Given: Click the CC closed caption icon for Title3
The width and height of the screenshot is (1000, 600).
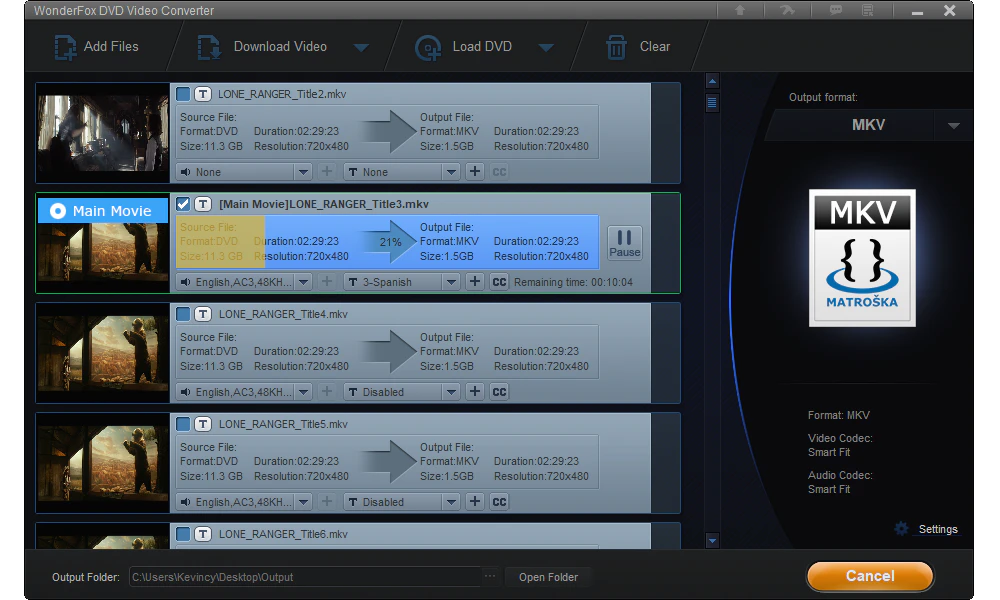Looking at the screenshot, I should [x=499, y=282].
